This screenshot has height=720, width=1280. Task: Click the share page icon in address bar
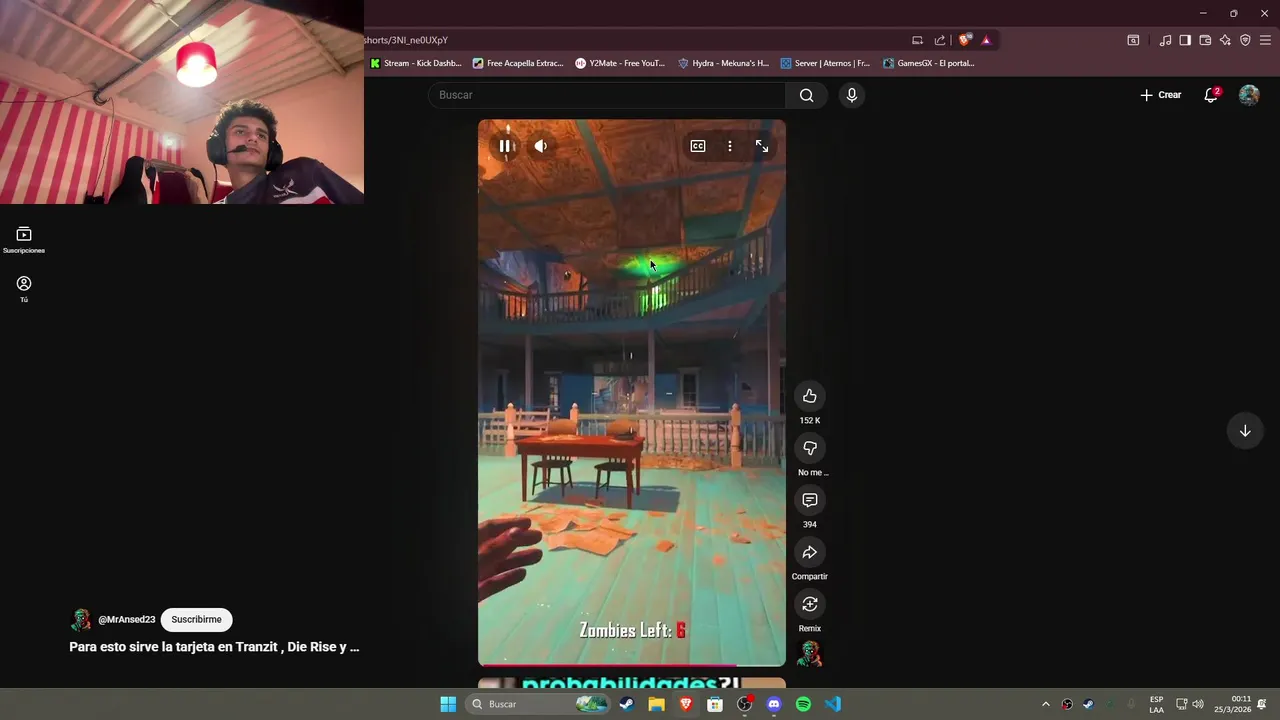[x=940, y=40]
